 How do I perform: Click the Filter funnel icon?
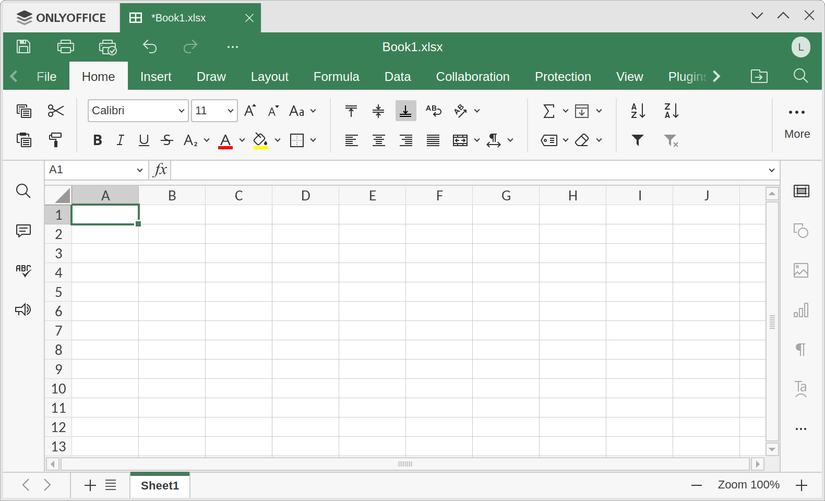[x=638, y=141]
